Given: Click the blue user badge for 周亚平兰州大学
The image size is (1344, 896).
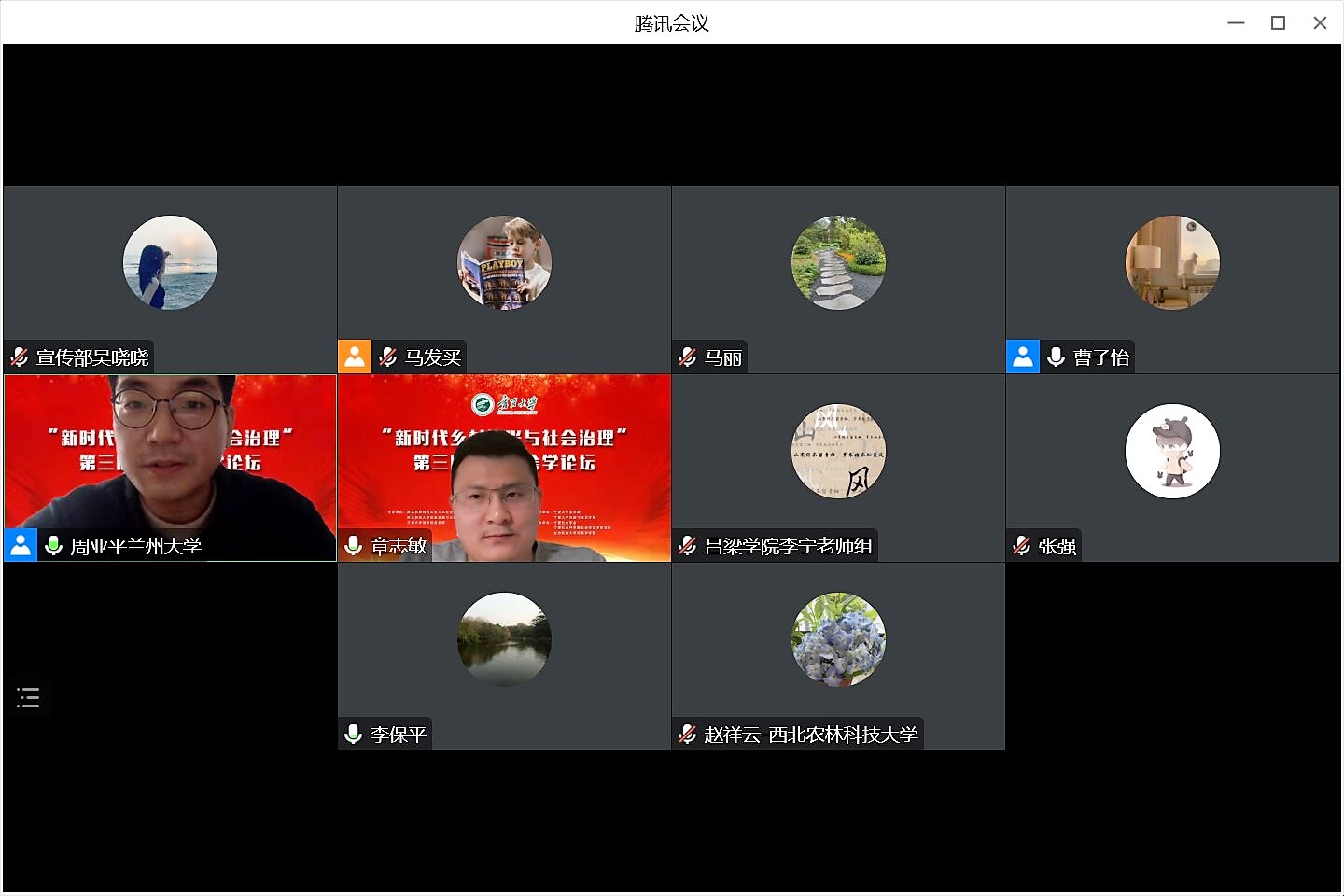Looking at the screenshot, I should 21,545.
